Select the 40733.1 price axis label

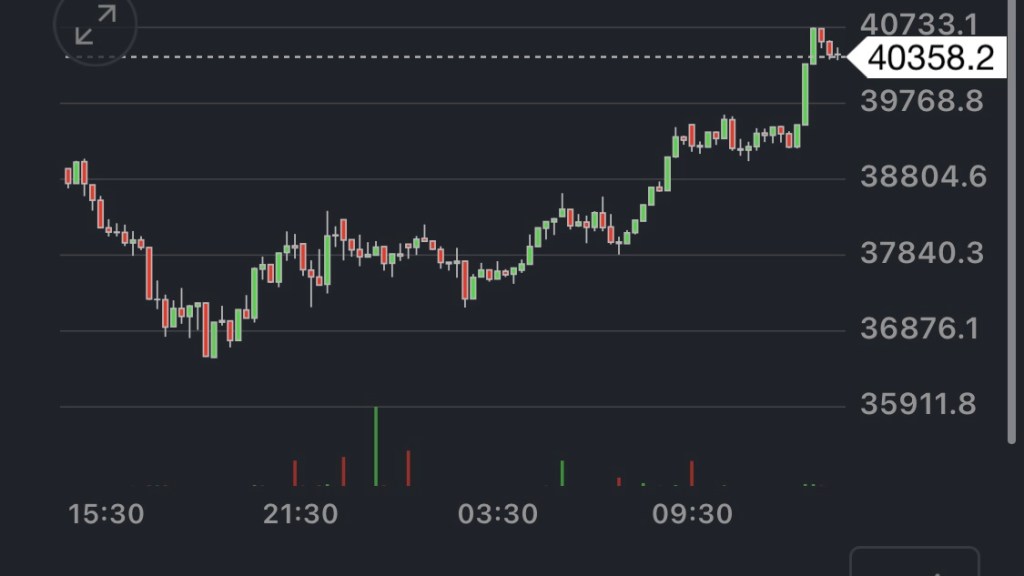point(920,23)
